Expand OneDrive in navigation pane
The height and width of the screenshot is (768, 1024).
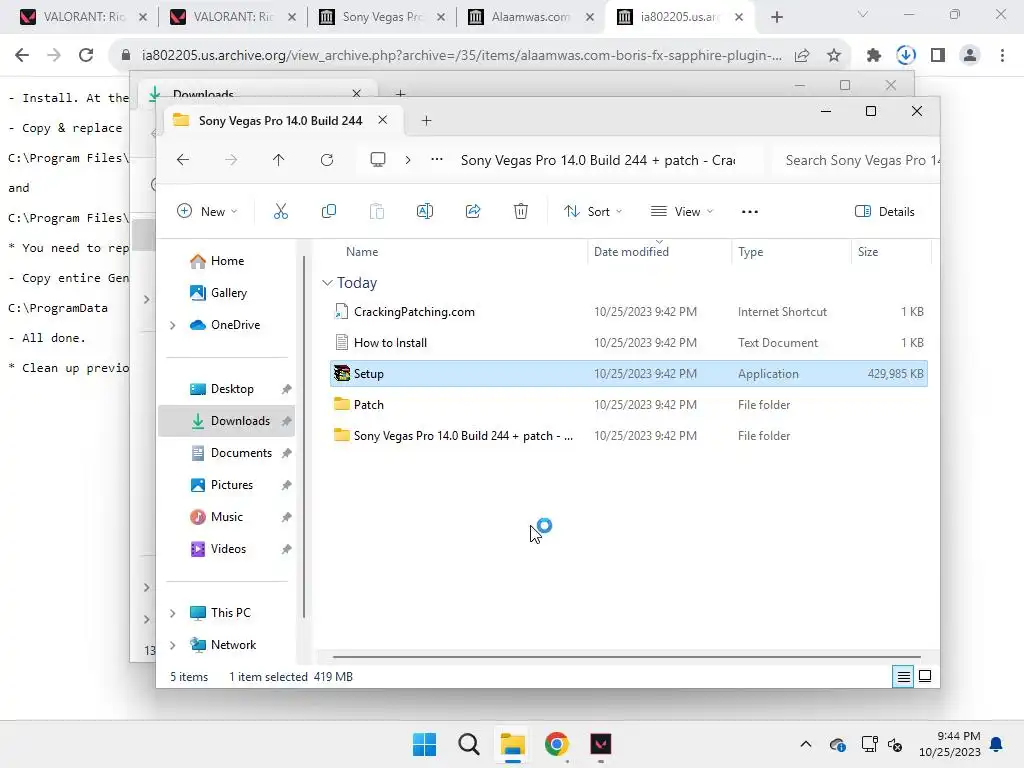pyautogui.click(x=172, y=325)
